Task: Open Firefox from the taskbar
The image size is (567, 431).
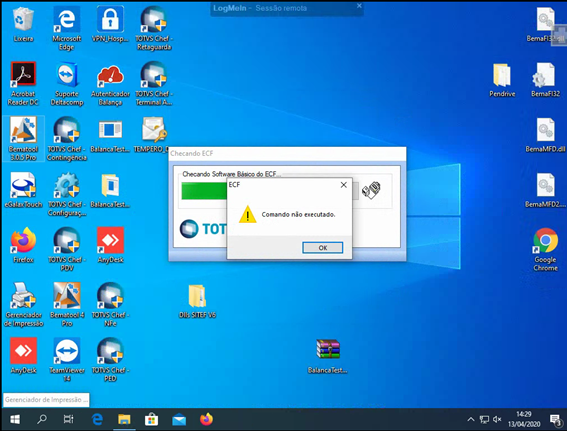Action: tap(206, 419)
